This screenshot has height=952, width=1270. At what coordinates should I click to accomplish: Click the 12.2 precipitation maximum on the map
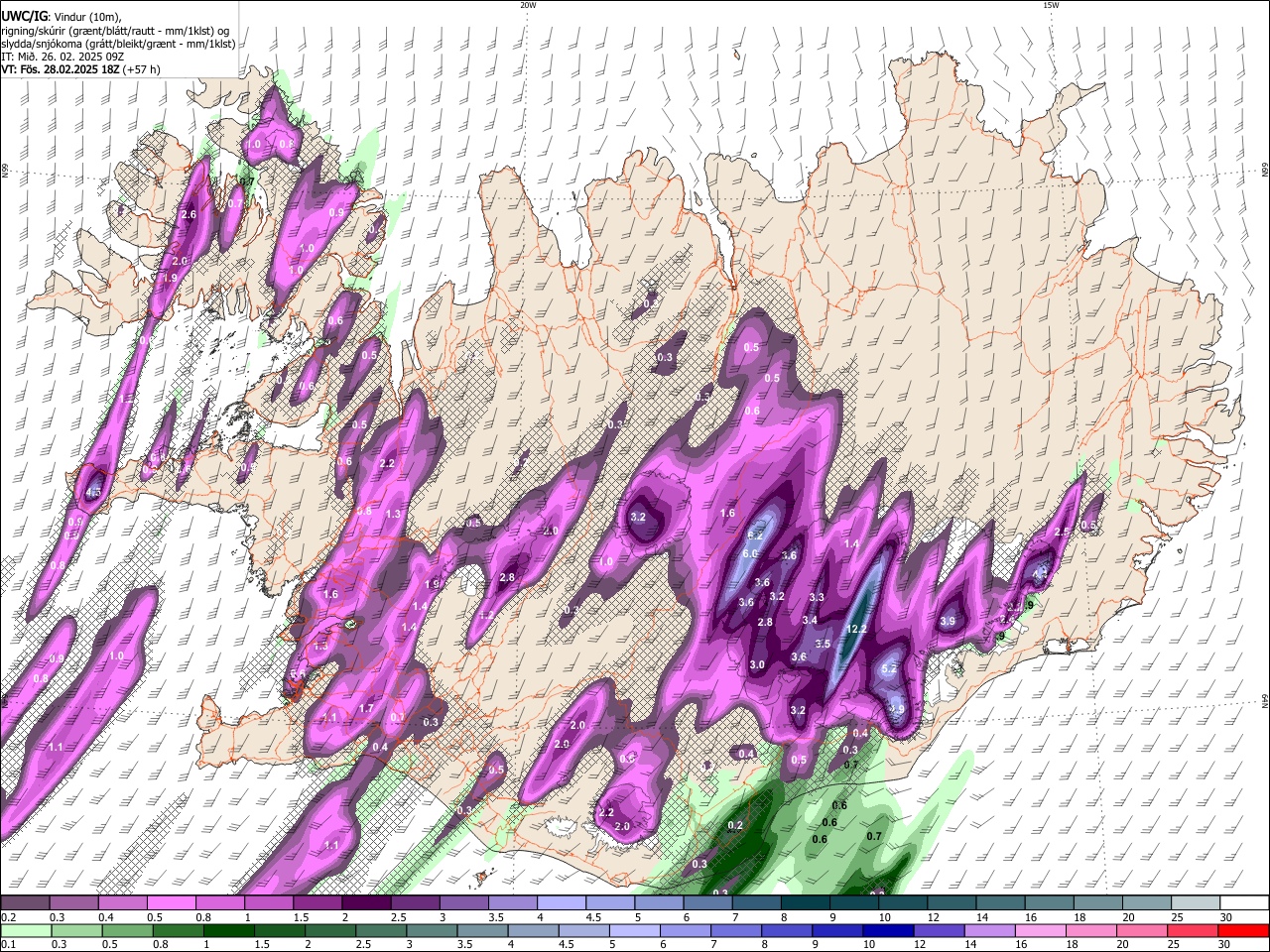[x=856, y=630]
